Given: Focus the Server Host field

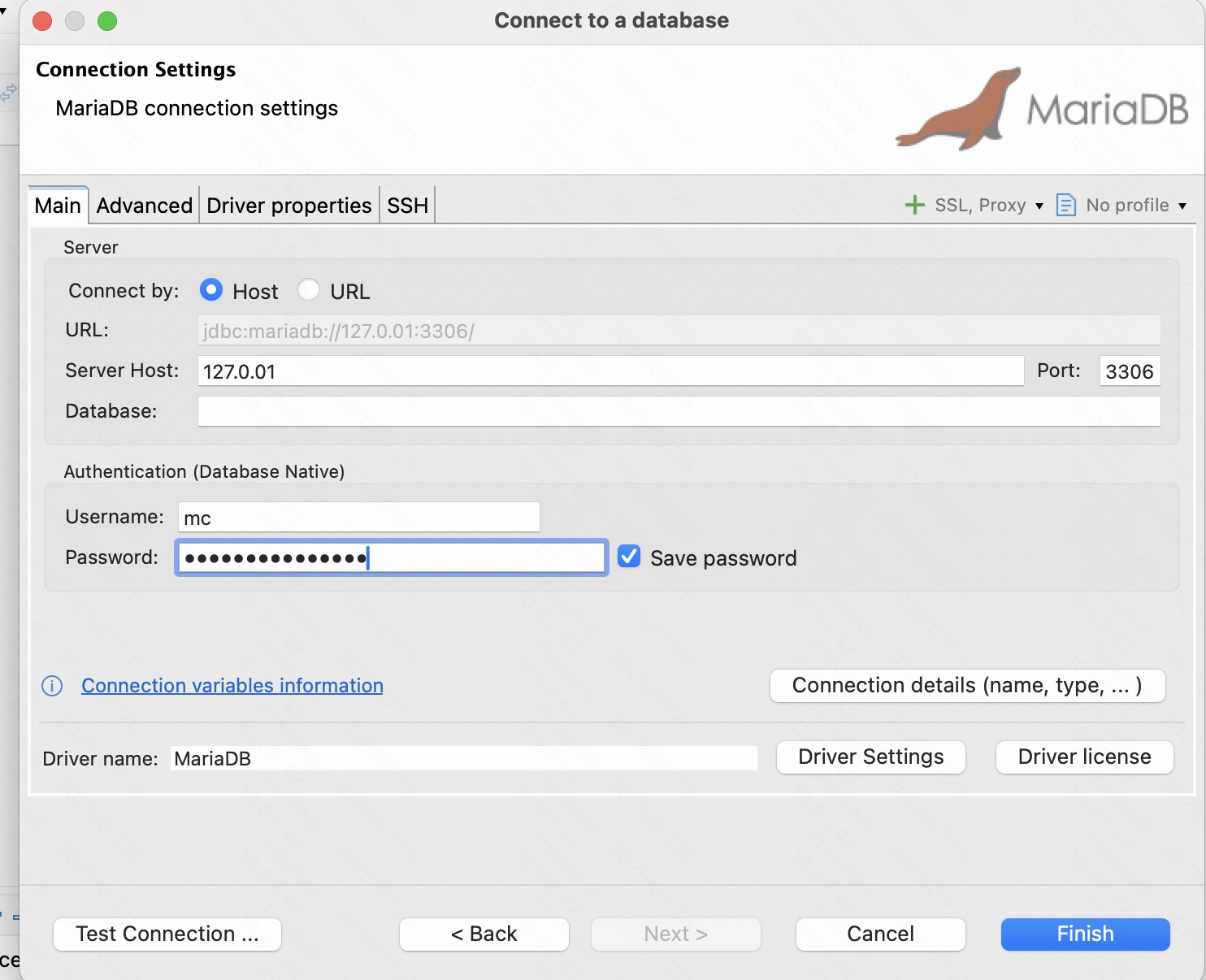Looking at the screenshot, I should [x=611, y=371].
